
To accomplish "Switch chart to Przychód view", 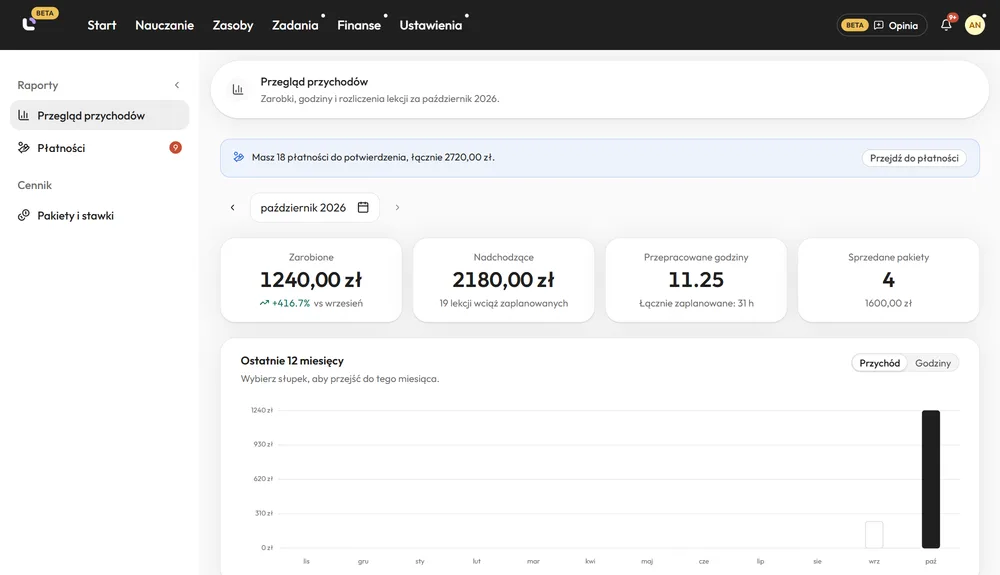I will coord(879,363).
